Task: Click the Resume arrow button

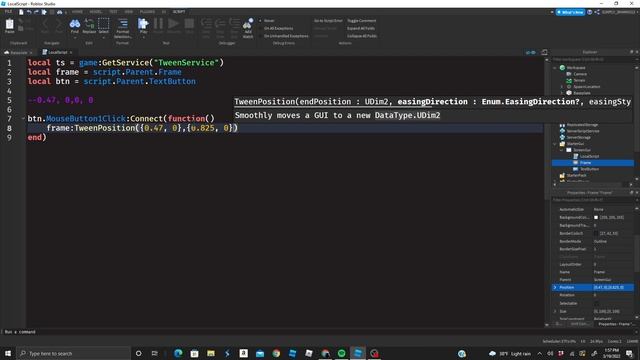Action: [173, 25]
